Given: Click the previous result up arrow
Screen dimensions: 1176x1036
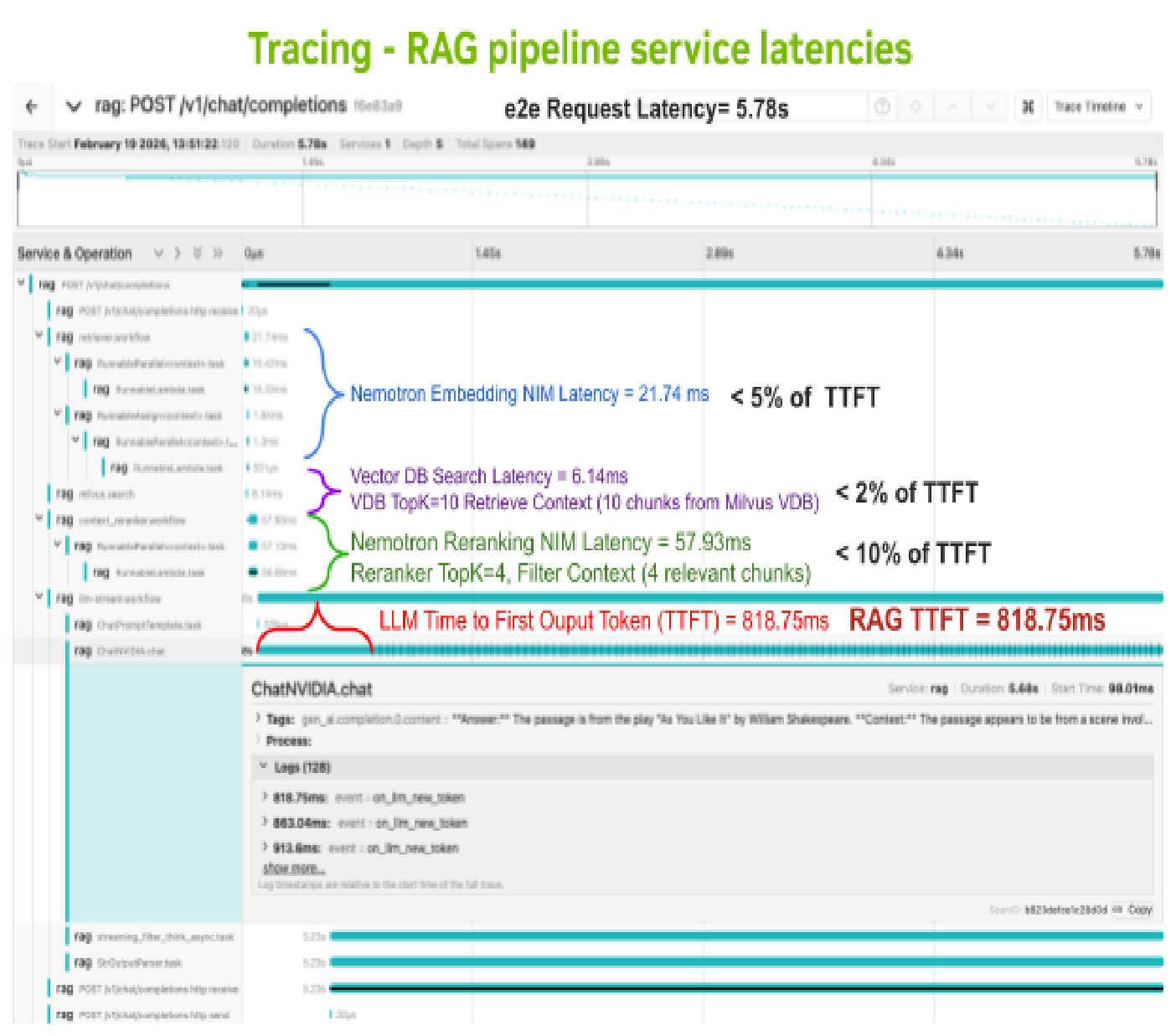Looking at the screenshot, I should coord(953,106).
